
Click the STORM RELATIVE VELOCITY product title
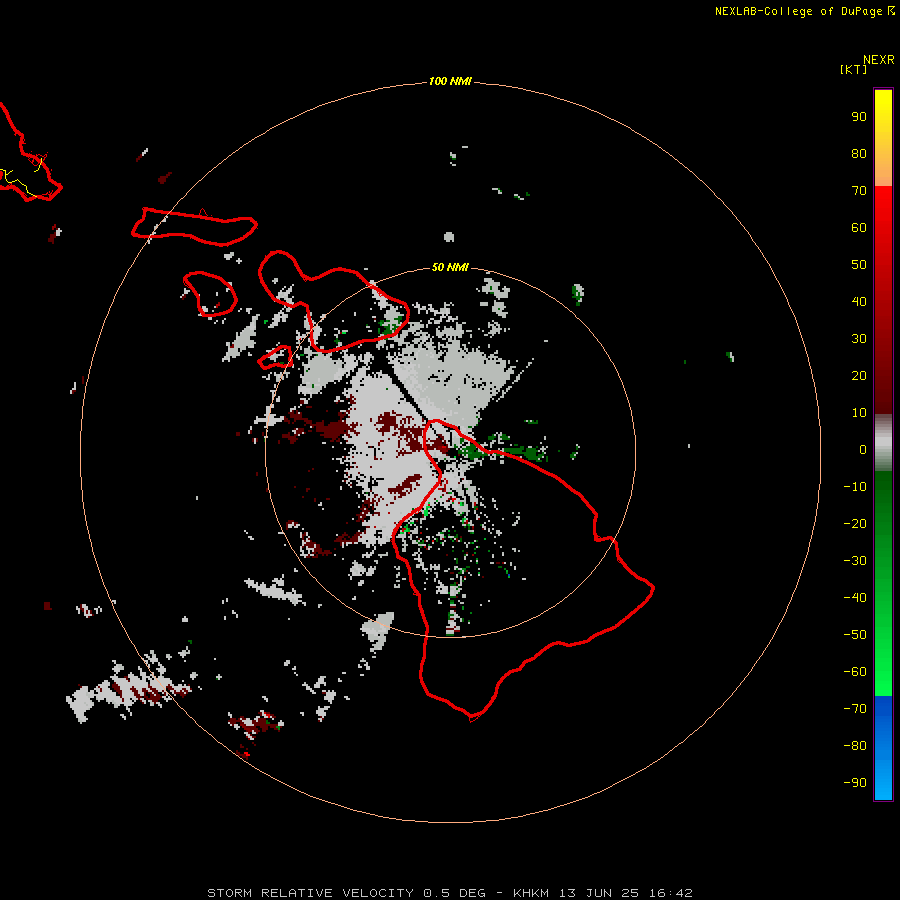310,893
